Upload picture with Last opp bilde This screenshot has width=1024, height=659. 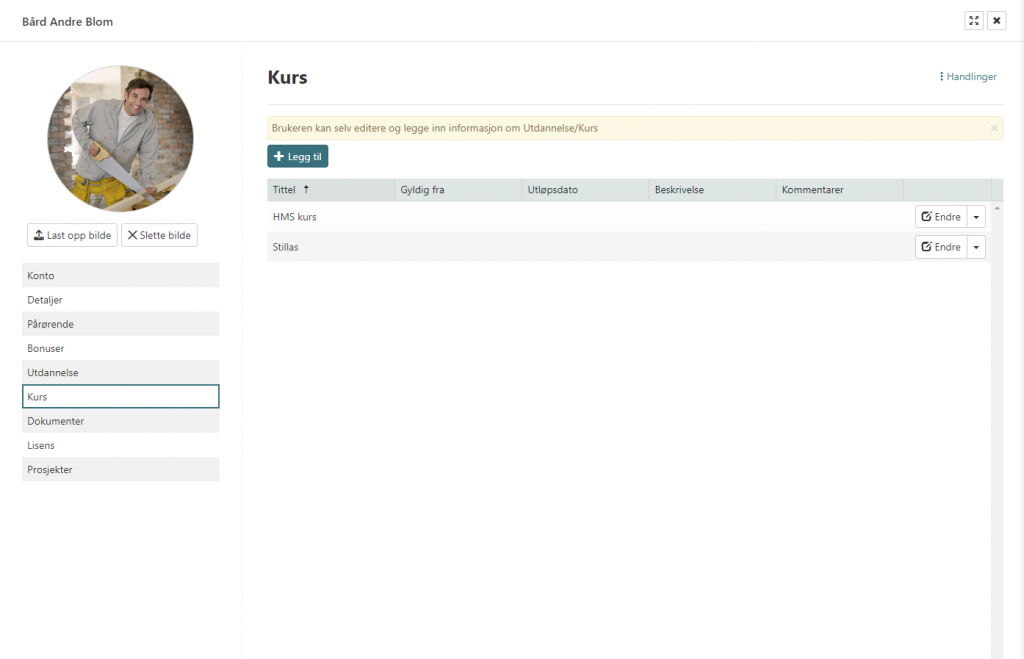72,235
